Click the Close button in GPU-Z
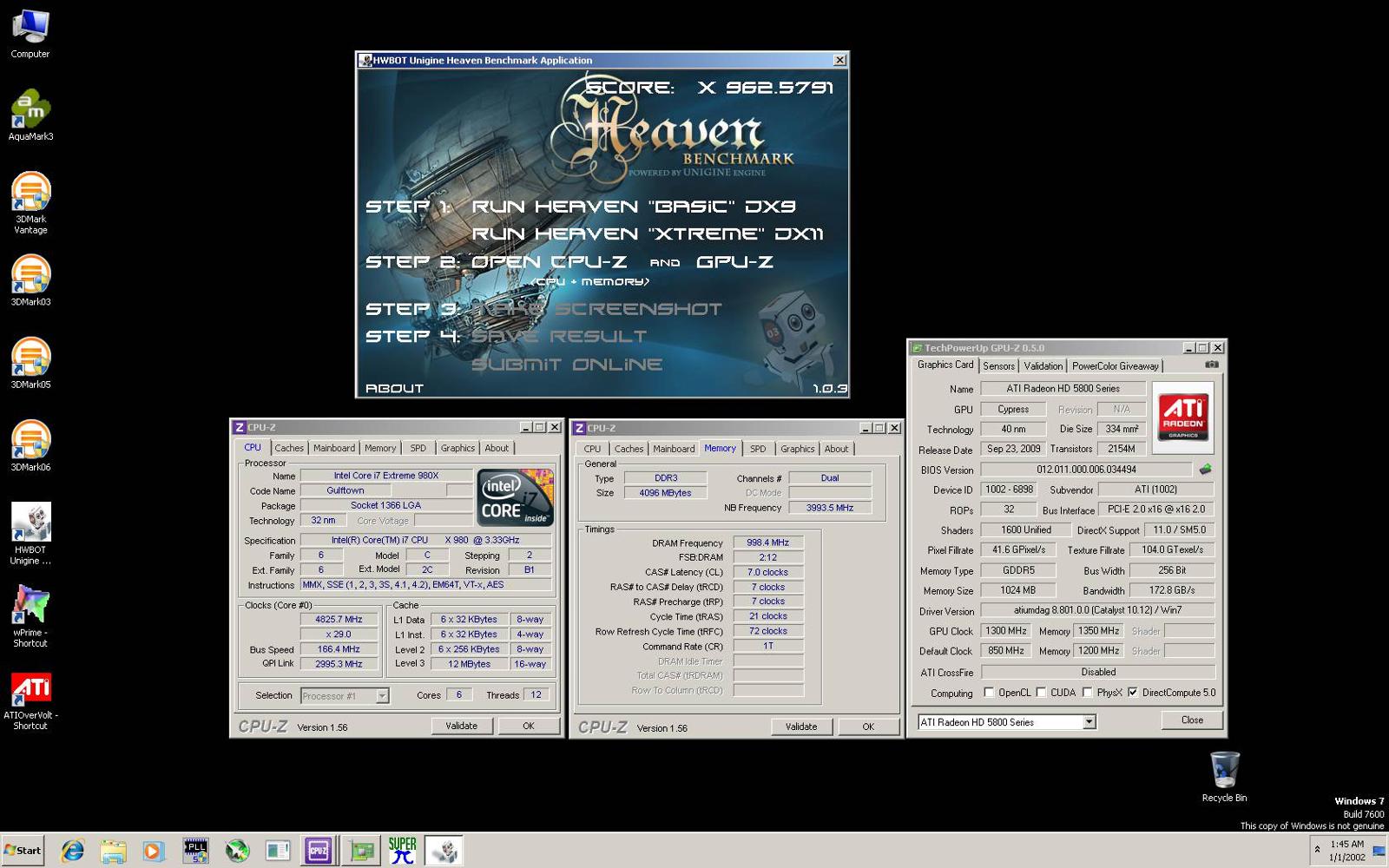 (x=1192, y=720)
